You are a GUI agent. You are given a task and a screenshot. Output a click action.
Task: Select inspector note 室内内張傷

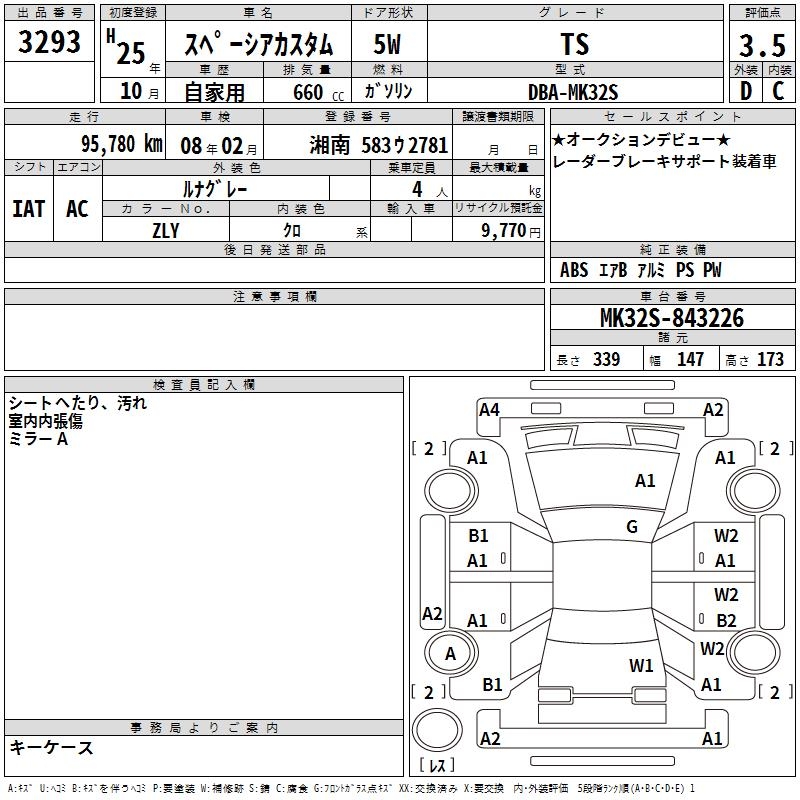tap(45, 421)
